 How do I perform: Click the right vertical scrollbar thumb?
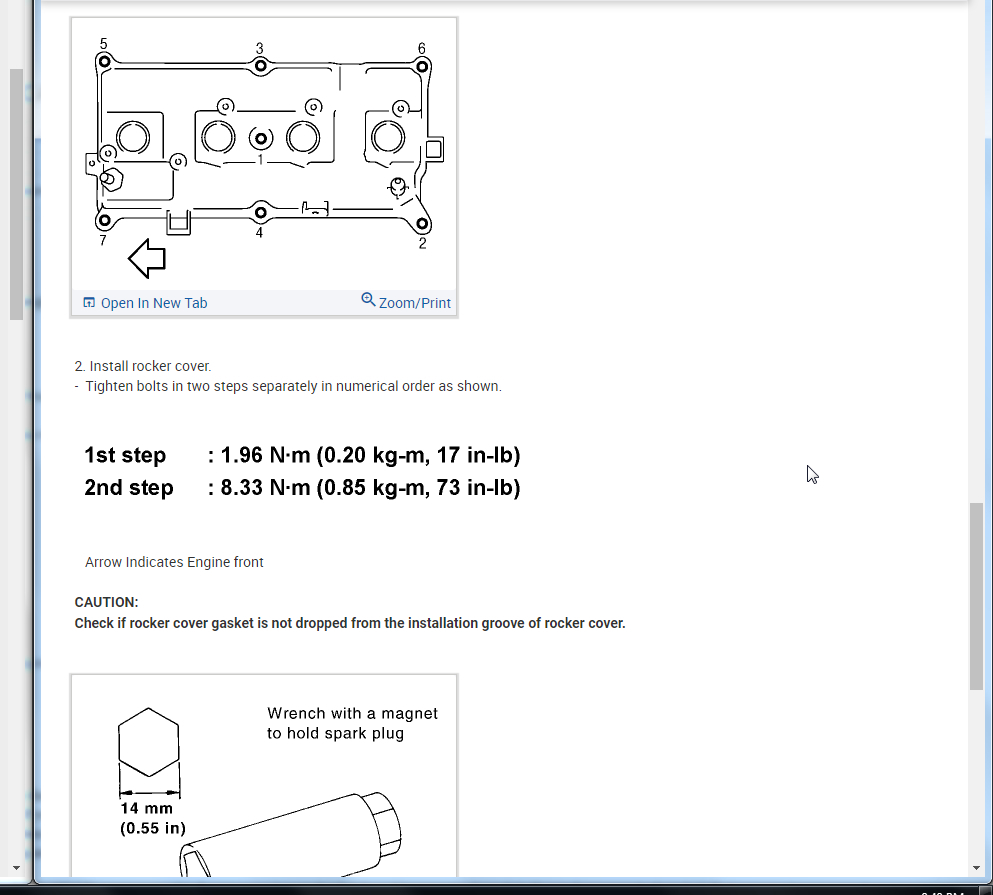click(x=977, y=596)
